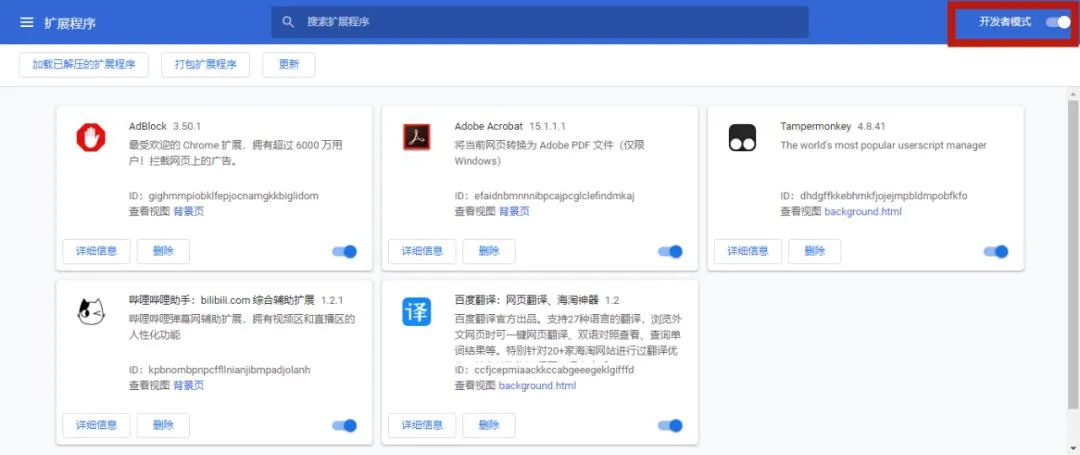The image size is (1080, 455).
Task: Click the Adobe Acrobat PDF icon
Action: click(x=416, y=138)
